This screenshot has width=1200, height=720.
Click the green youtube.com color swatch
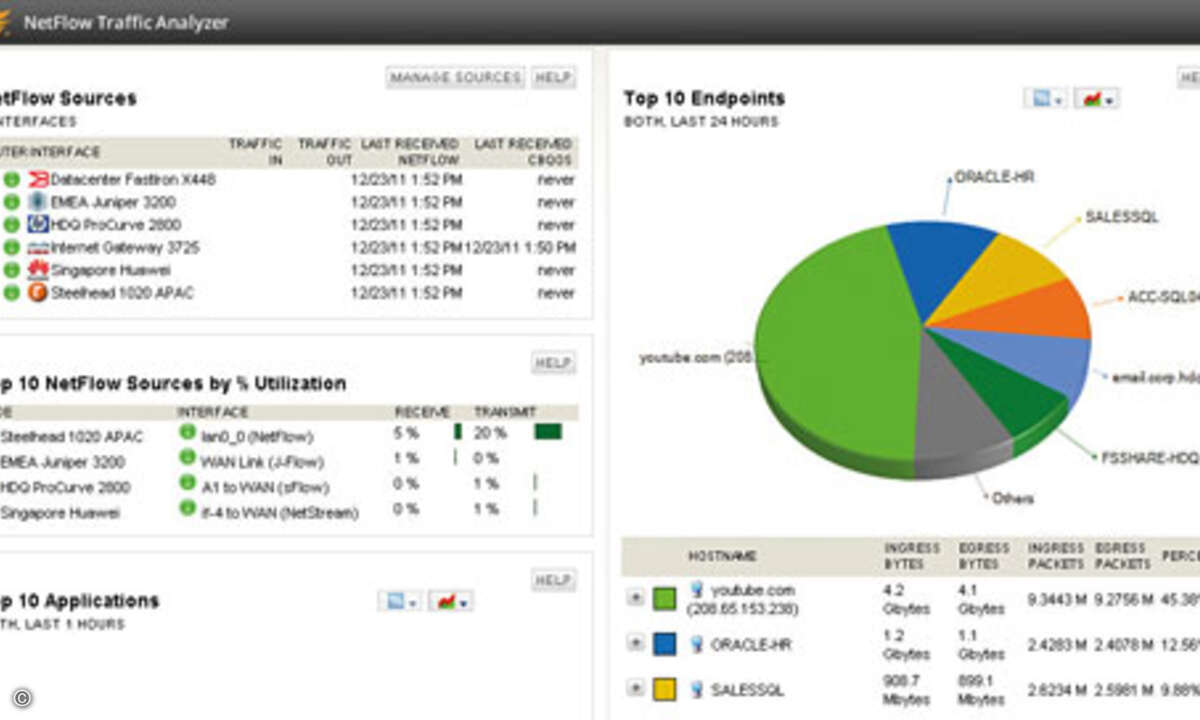coord(665,599)
